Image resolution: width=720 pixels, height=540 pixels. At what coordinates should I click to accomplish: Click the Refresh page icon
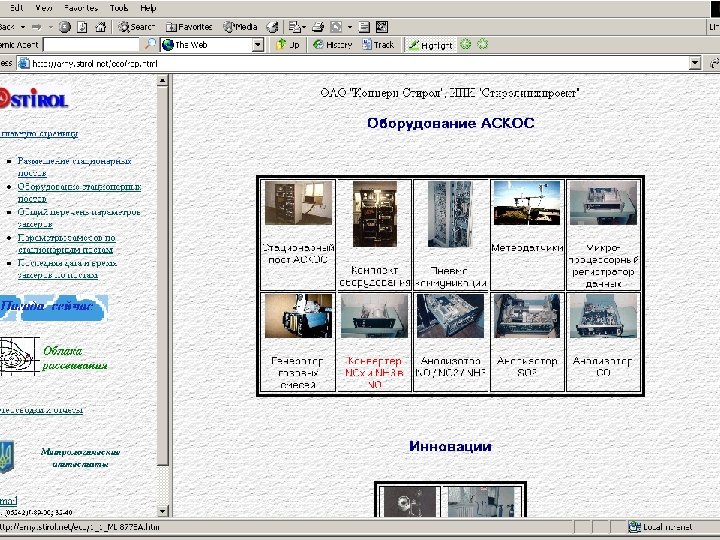(82, 27)
